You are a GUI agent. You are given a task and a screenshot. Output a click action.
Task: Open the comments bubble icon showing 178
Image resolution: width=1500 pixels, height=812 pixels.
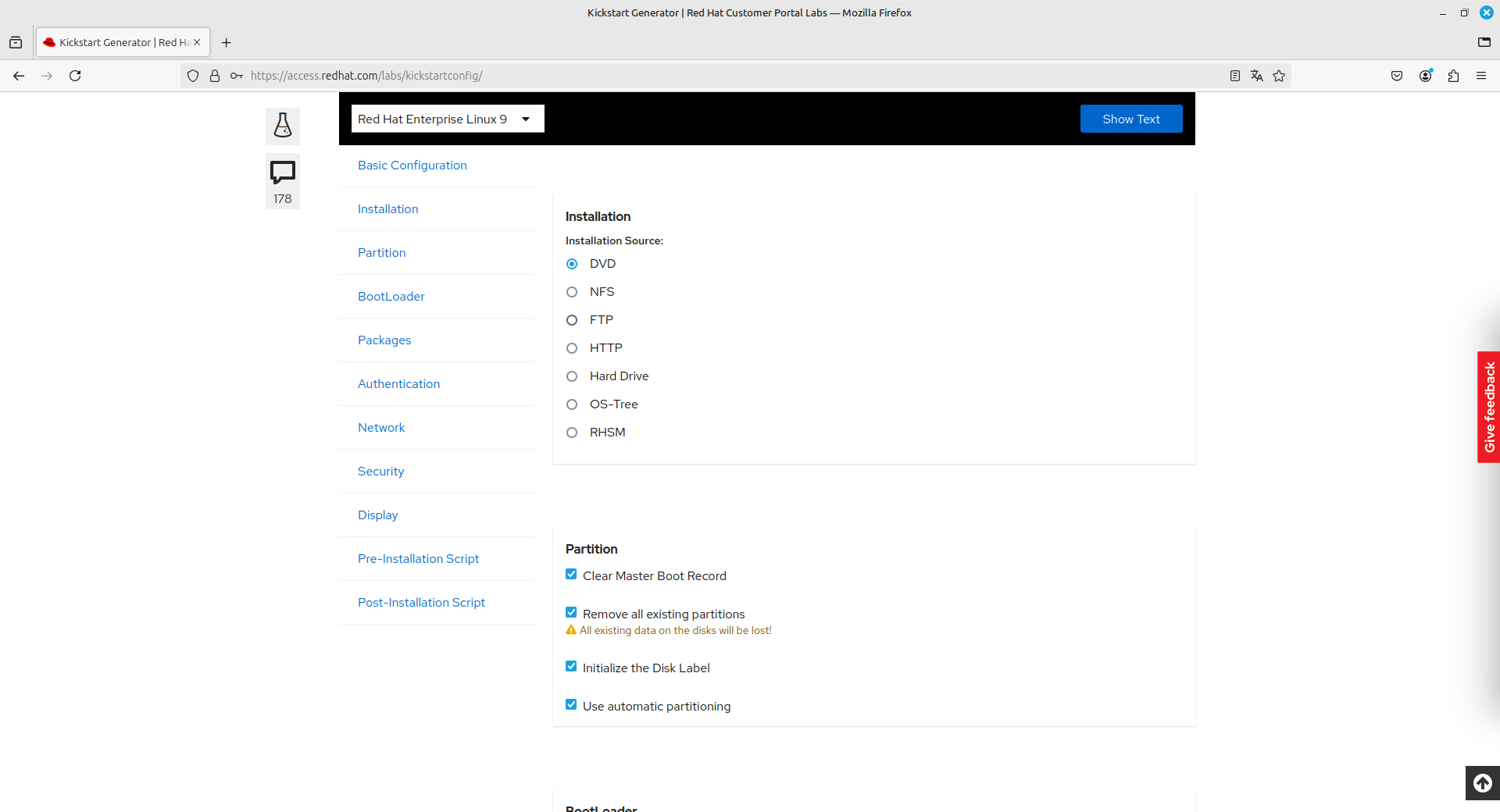283,181
